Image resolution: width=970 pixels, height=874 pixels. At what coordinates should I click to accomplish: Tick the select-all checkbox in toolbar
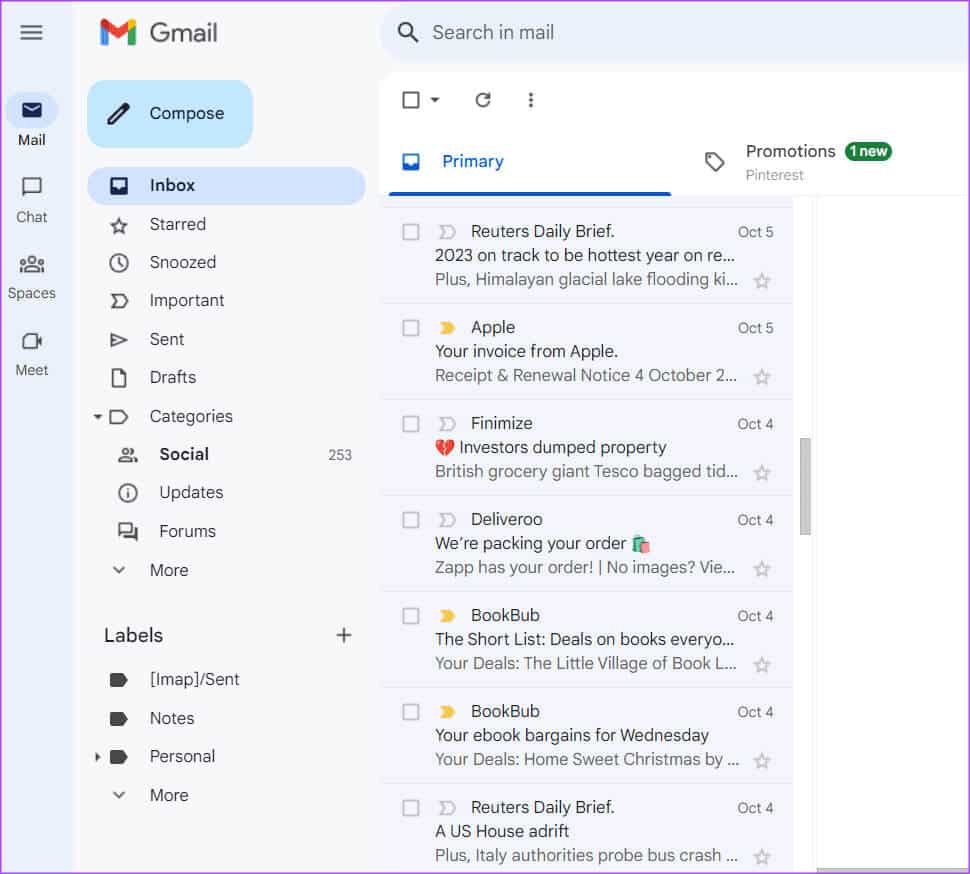[411, 100]
